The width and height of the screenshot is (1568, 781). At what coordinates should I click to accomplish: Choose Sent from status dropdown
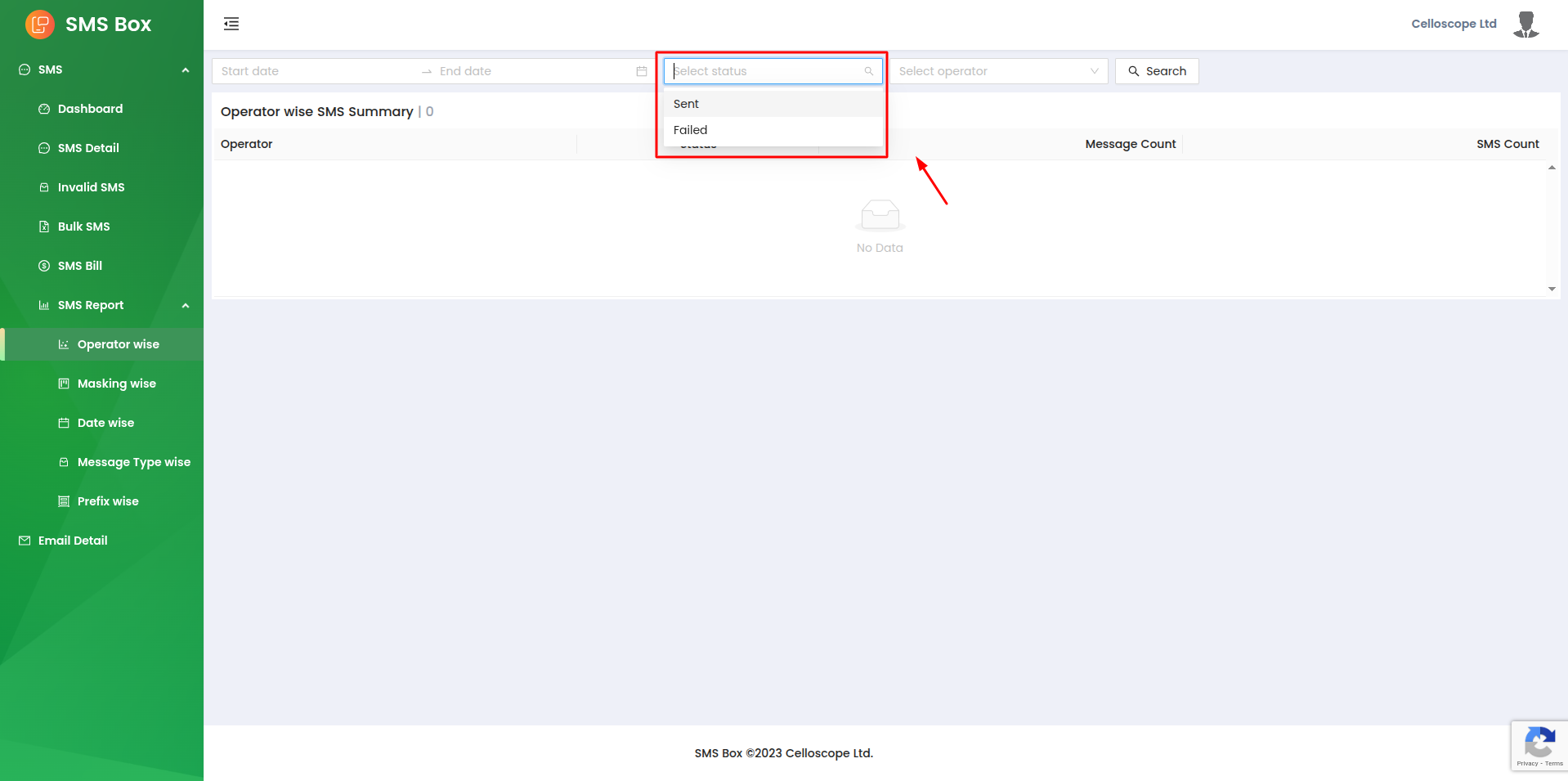[687, 104]
